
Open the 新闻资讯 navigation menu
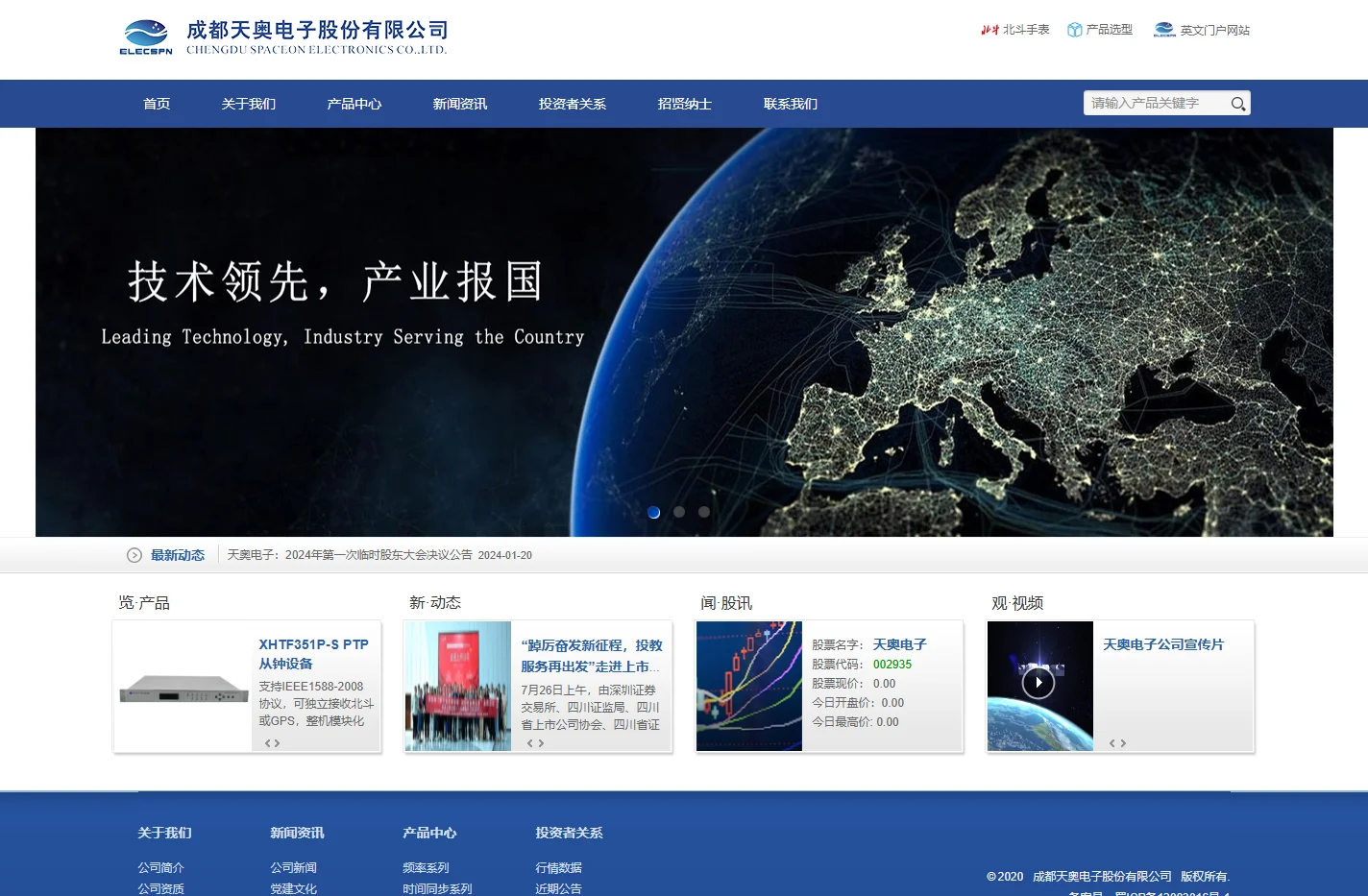[460, 104]
